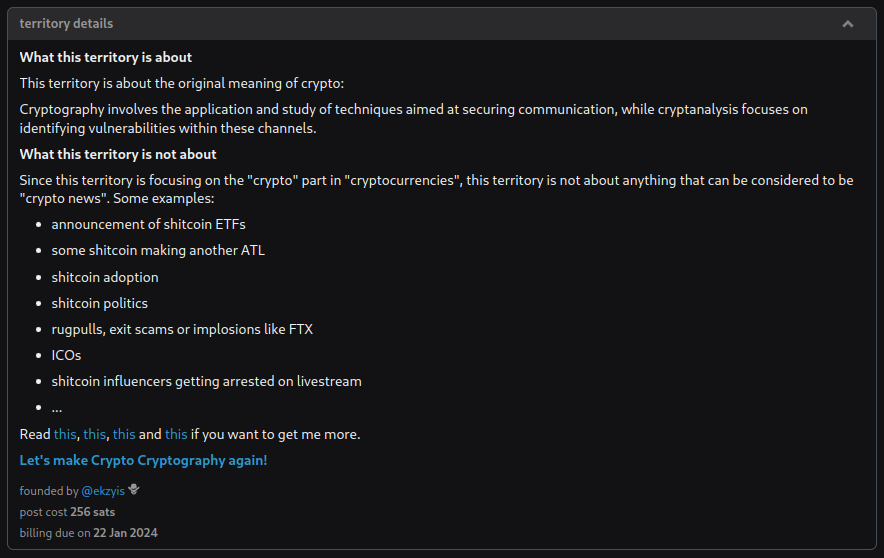Open "Let's make Crypto Cryptography again!" link
The image size is (884, 558).
point(143,460)
